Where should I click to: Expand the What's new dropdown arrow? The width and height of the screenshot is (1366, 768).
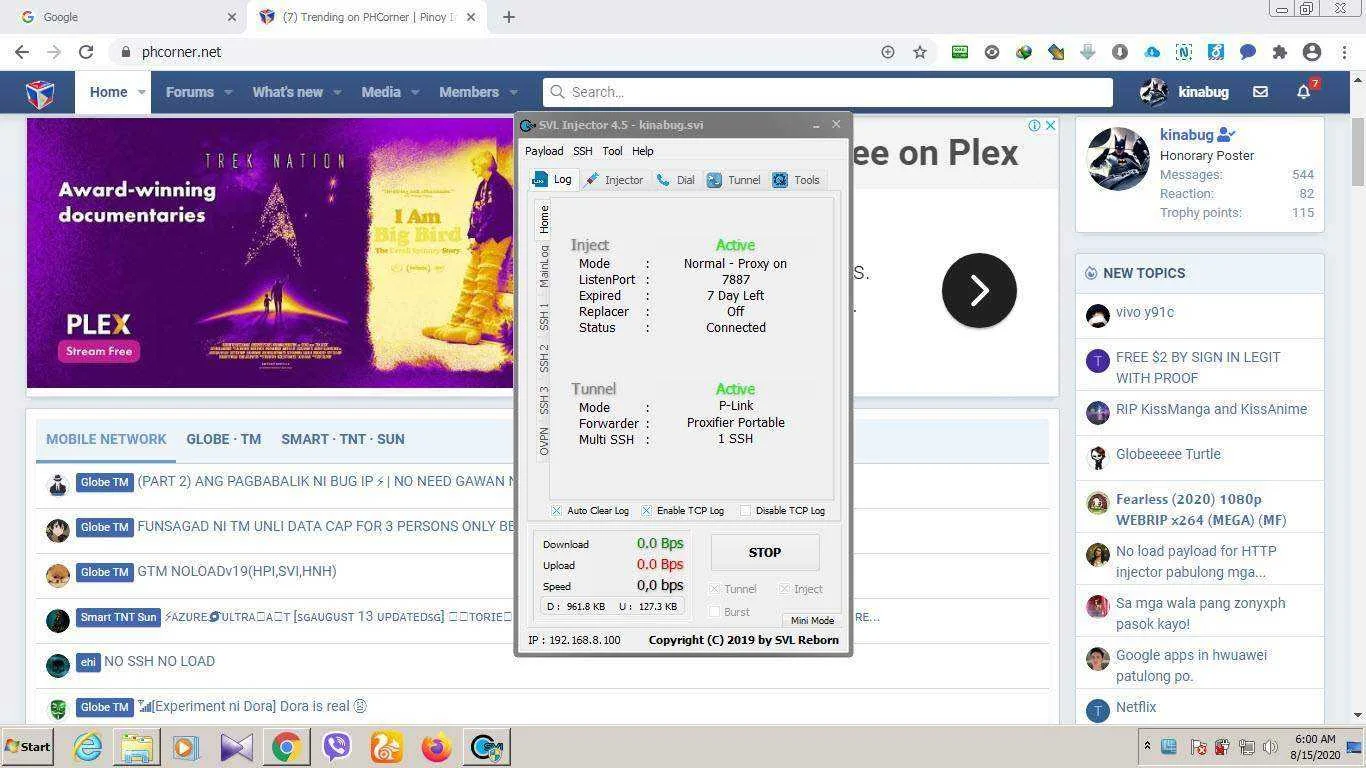[x=337, y=92]
